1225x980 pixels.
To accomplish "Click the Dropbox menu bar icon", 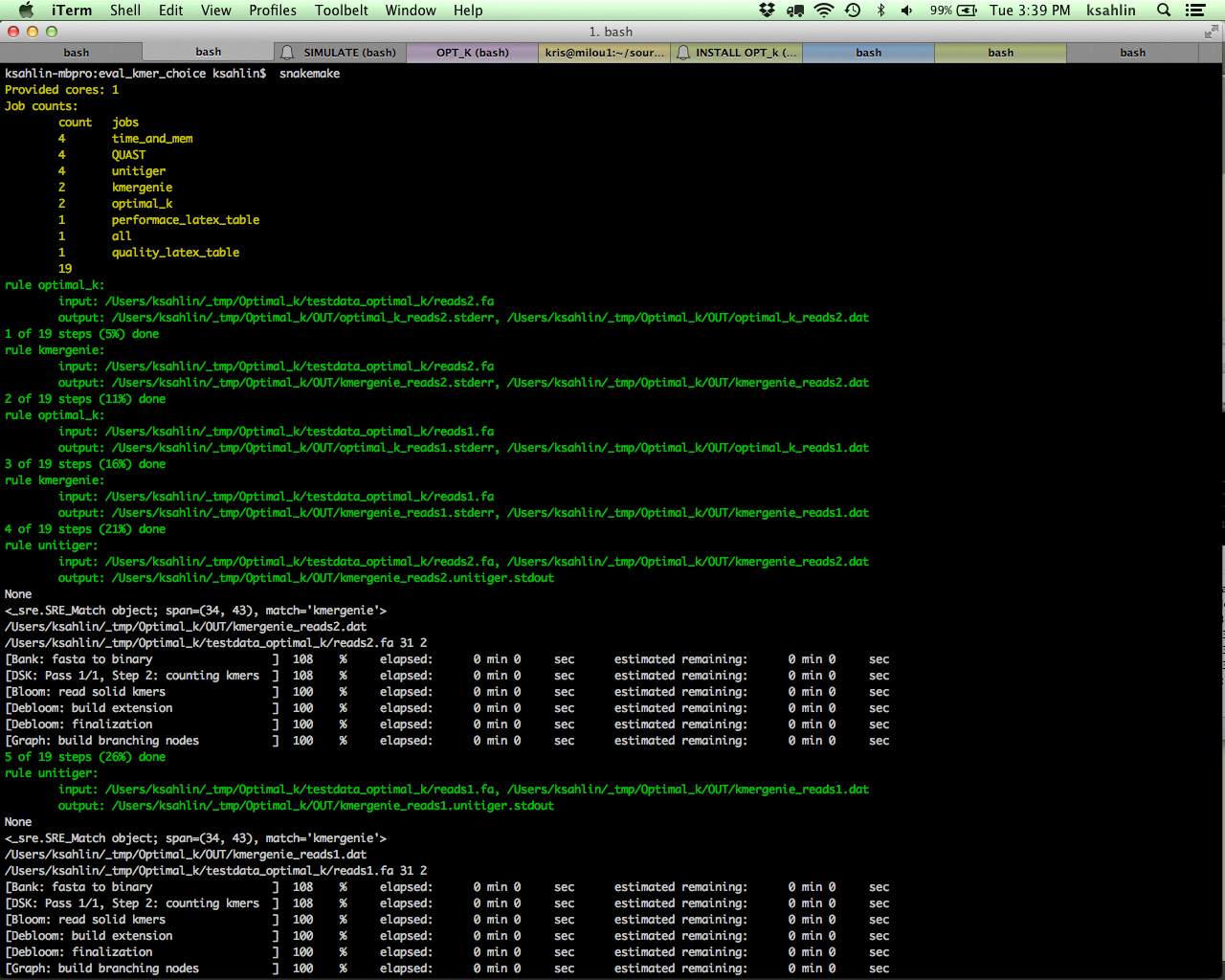I will pos(767,10).
